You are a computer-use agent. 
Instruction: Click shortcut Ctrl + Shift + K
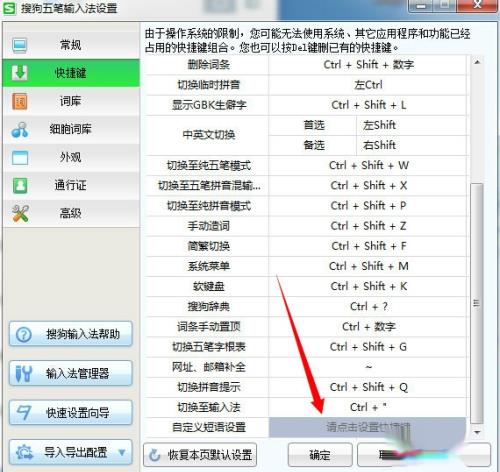[368, 286]
